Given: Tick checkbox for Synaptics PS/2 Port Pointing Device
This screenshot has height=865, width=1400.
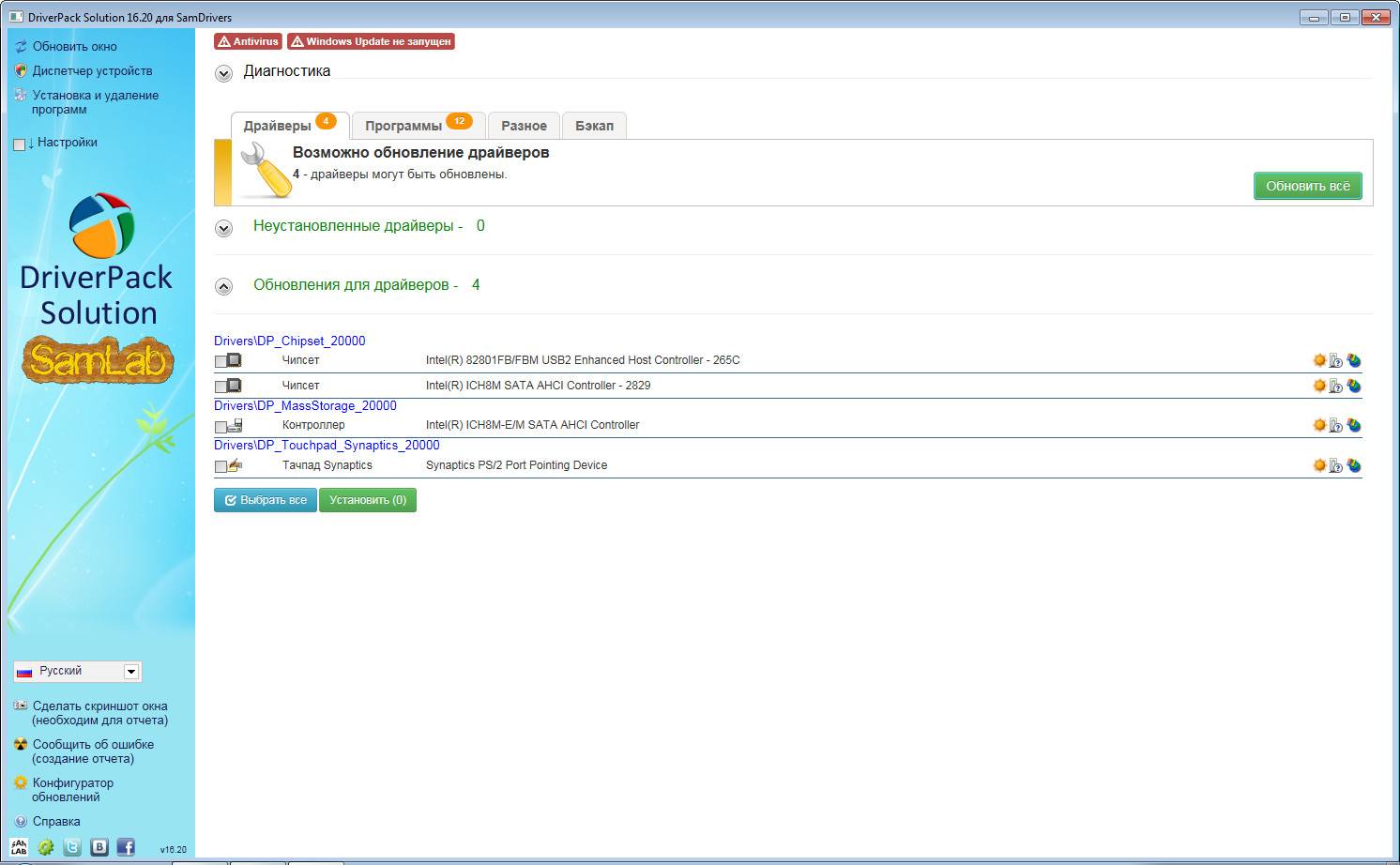Looking at the screenshot, I should click(221, 466).
